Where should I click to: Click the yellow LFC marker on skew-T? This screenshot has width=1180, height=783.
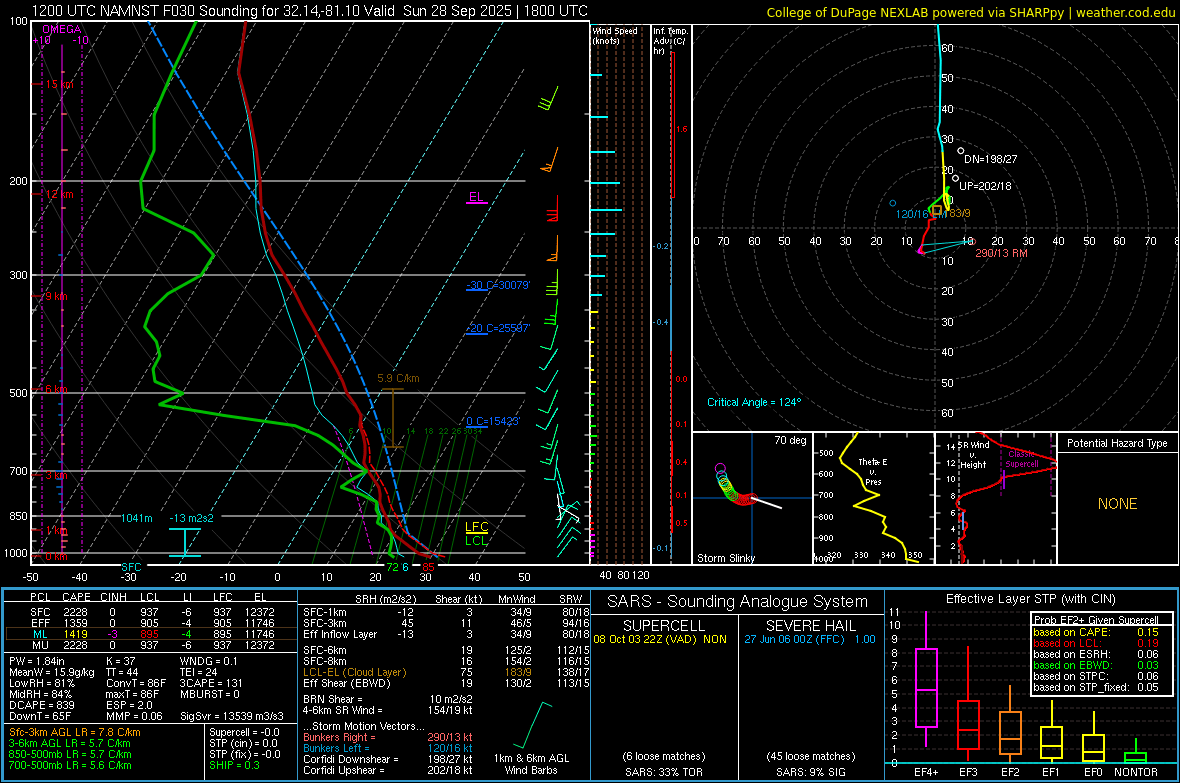(x=476, y=527)
